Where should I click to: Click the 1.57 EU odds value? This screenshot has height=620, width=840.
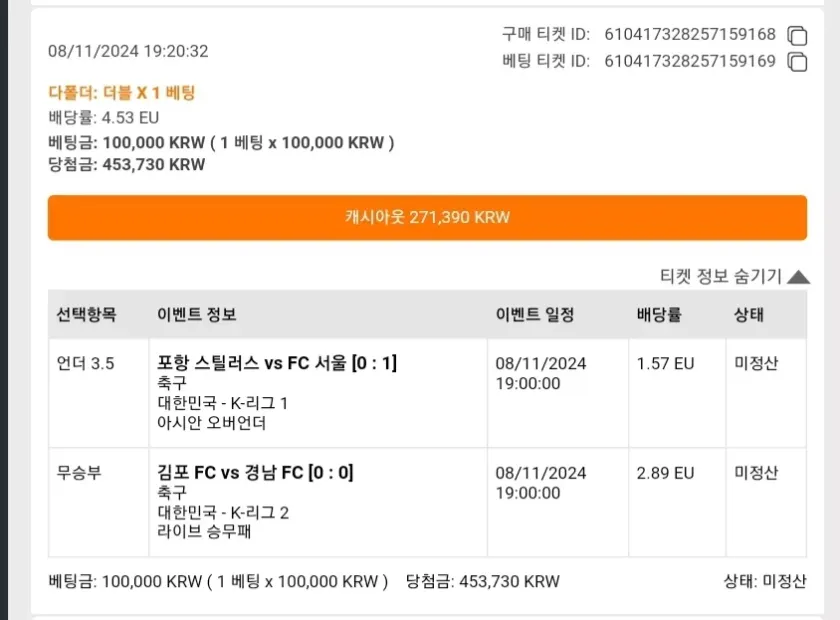pos(665,364)
